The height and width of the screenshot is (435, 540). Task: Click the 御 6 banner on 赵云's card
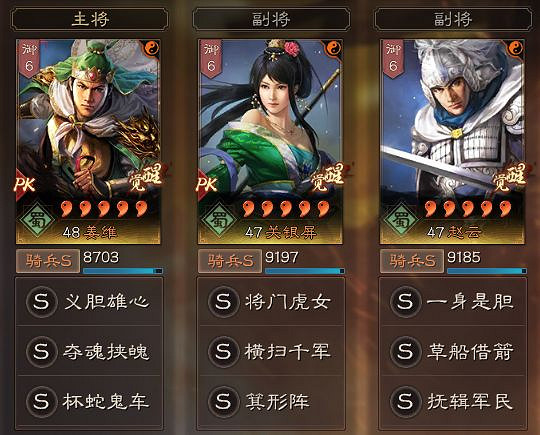(x=393, y=58)
